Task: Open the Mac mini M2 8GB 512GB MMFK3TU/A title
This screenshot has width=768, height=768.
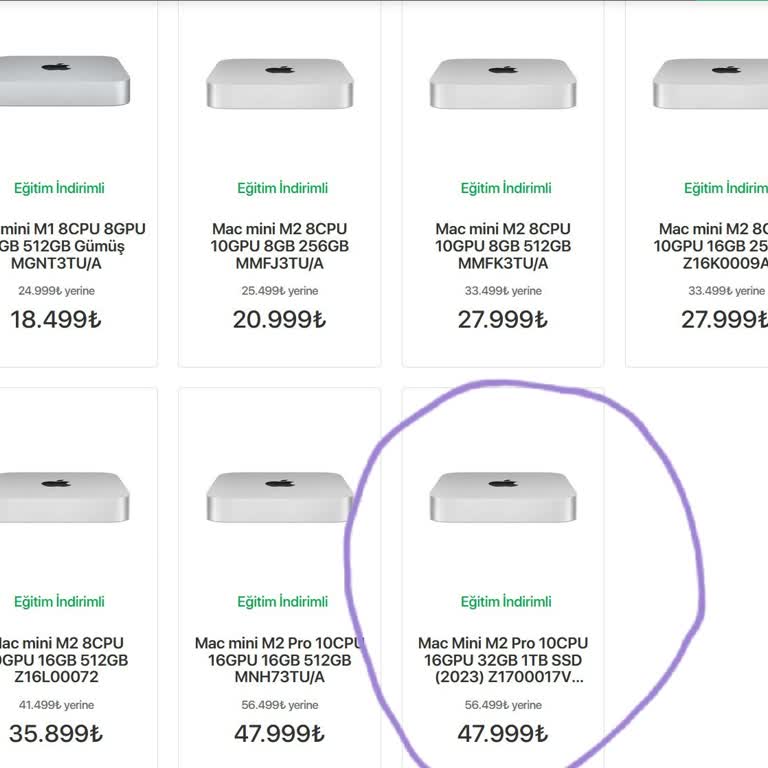Action: point(503,246)
